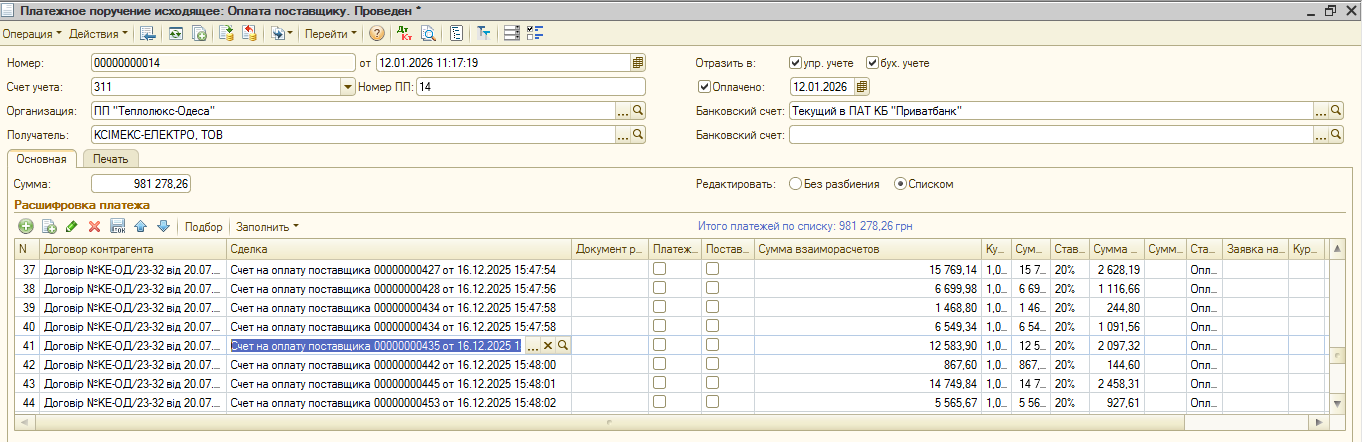Click the Подбор button
The image size is (1363, 442).
point(203,227)
